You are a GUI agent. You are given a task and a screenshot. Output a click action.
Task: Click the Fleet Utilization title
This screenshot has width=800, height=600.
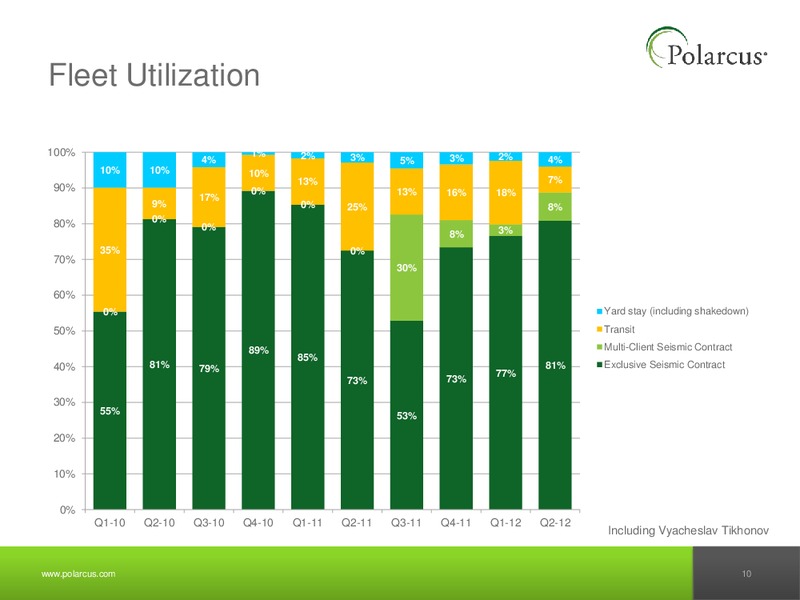coord(154,75)
